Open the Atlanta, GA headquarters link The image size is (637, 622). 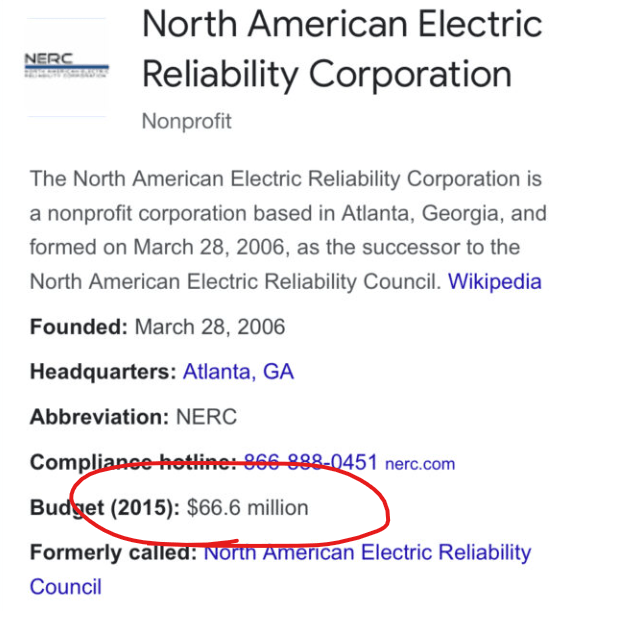[x=238, y=372]
